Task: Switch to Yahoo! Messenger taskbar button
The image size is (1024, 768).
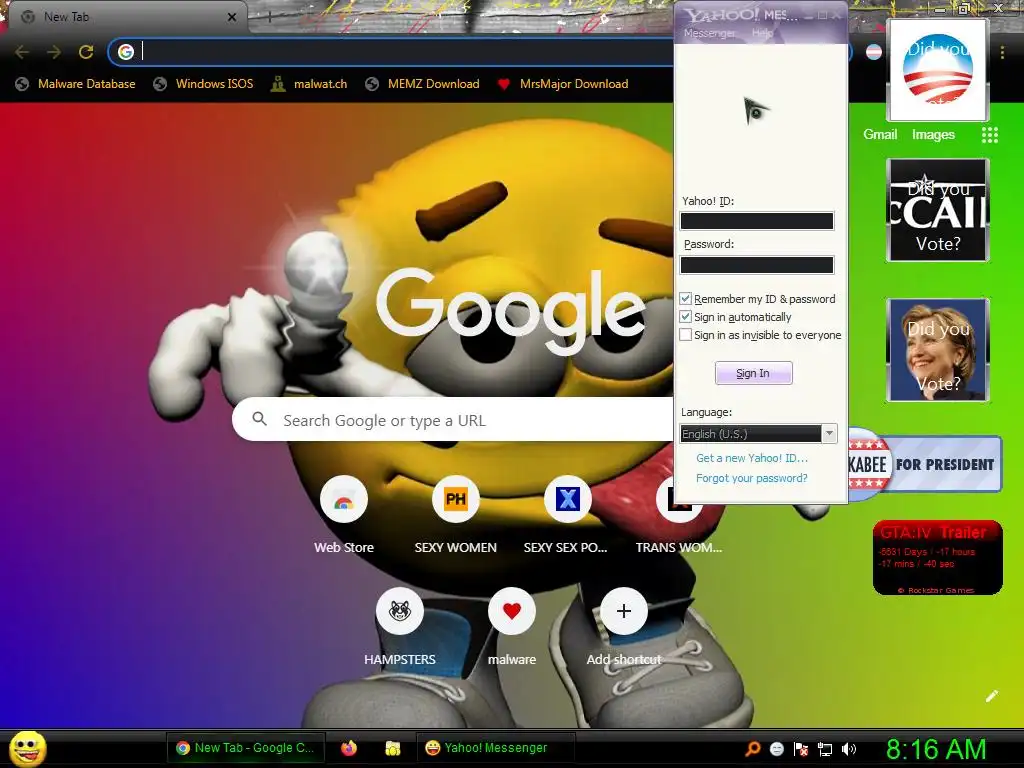Action: click(x=495, y=748)
